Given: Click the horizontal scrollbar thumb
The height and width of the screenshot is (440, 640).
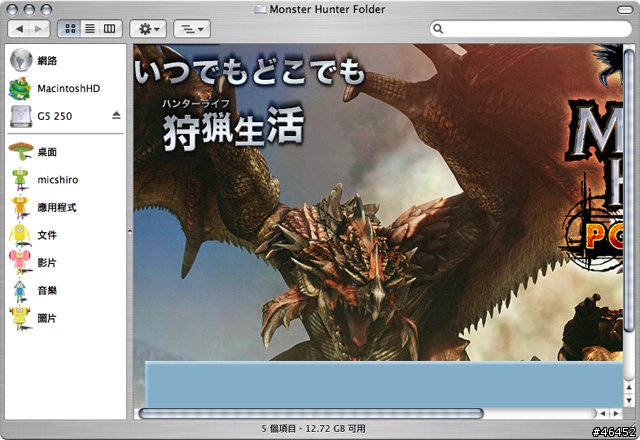Looking at the screenshot, I should (311, 413).
